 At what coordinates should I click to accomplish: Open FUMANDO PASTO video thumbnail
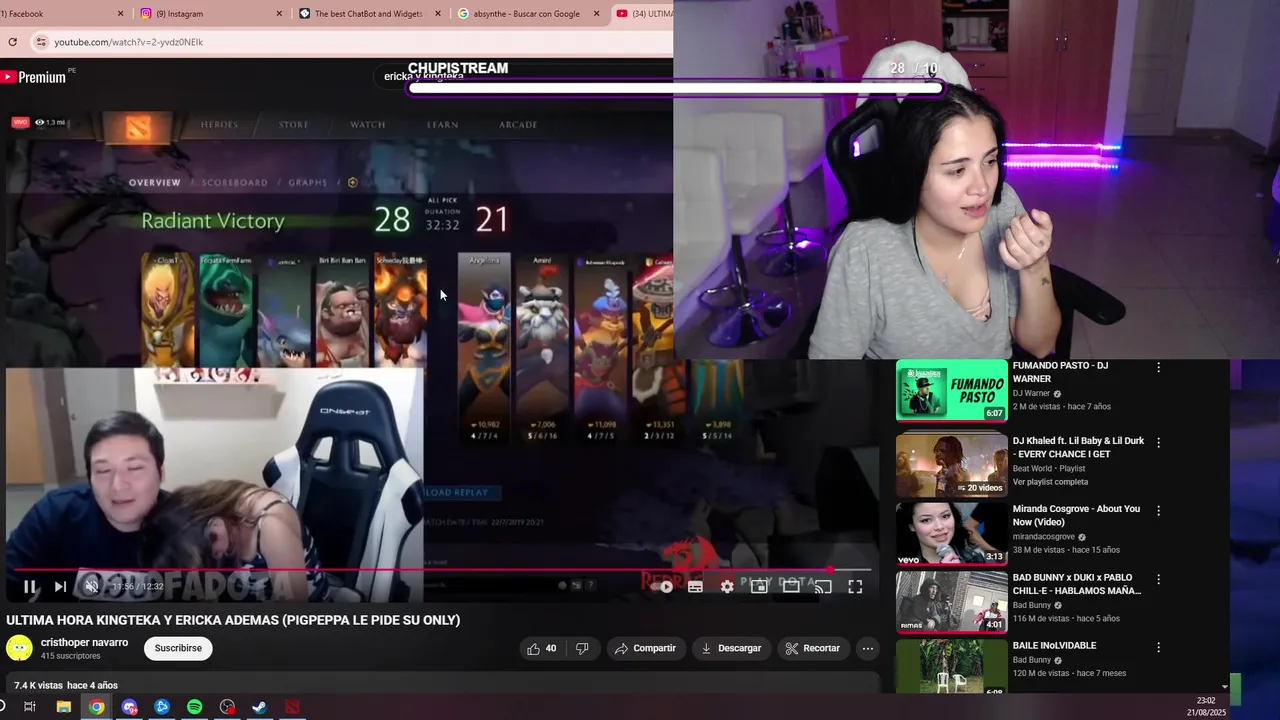tap(951, 390)
